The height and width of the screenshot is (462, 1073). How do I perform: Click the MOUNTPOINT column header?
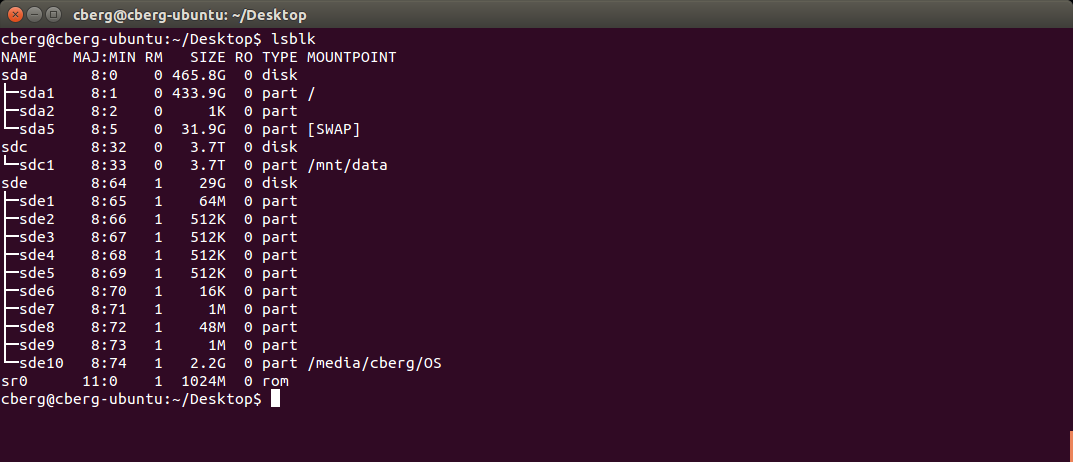pyautogui.click(x=351, y=57)
